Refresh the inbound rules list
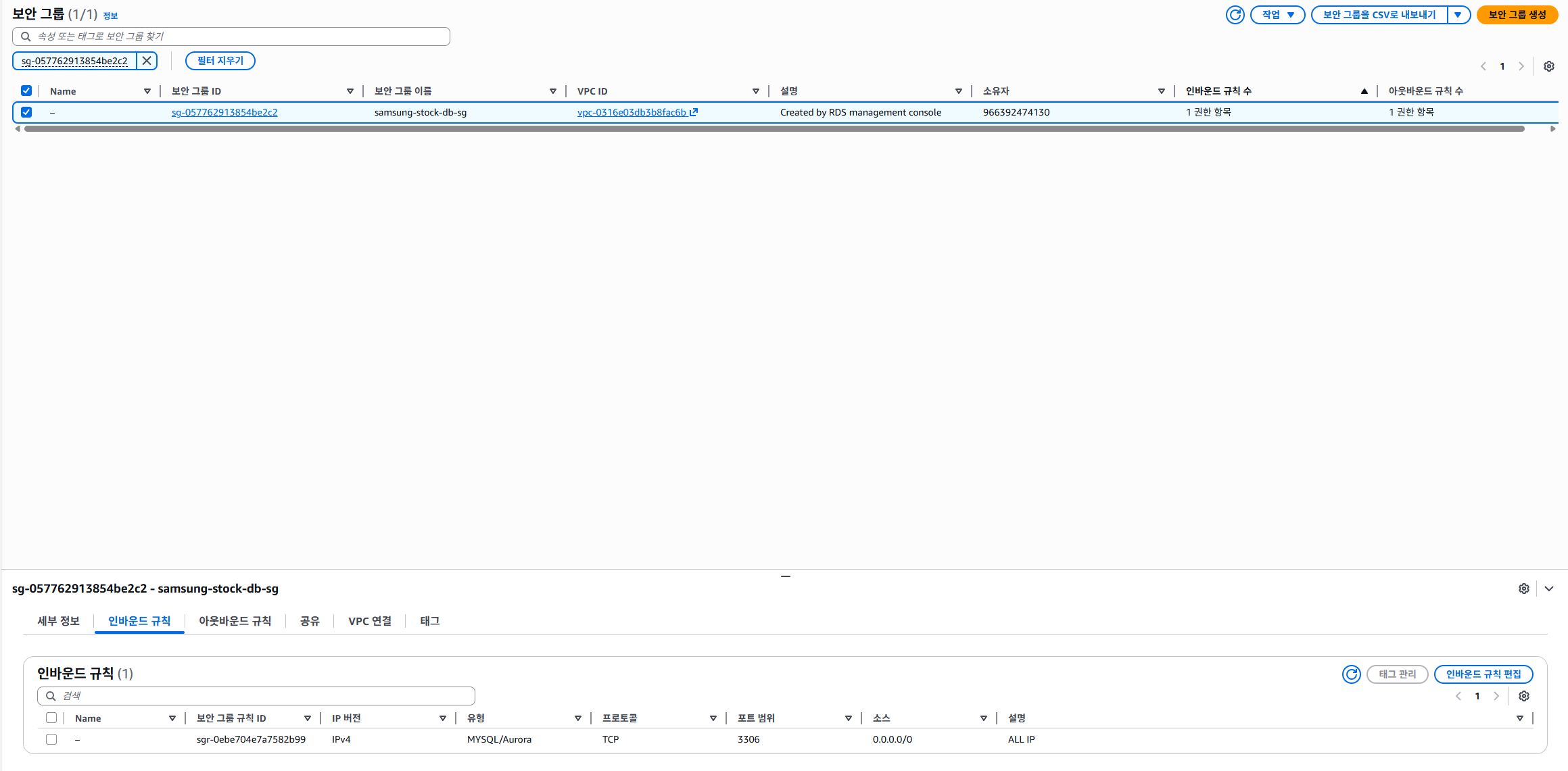The width and height of the screenshot is (1568, 771). [1351, 674]
